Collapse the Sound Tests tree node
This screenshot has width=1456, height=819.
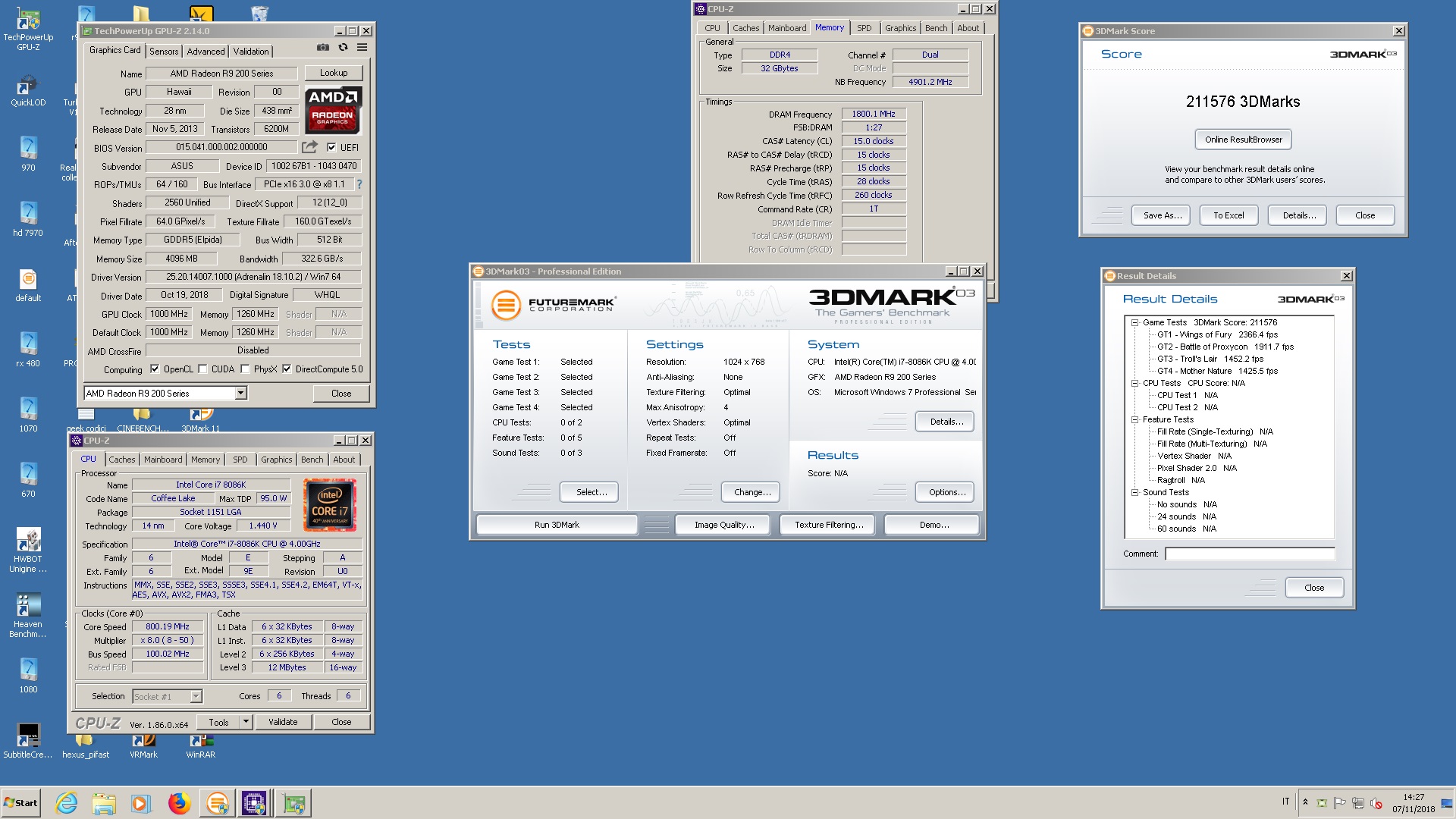point(1135,492)
